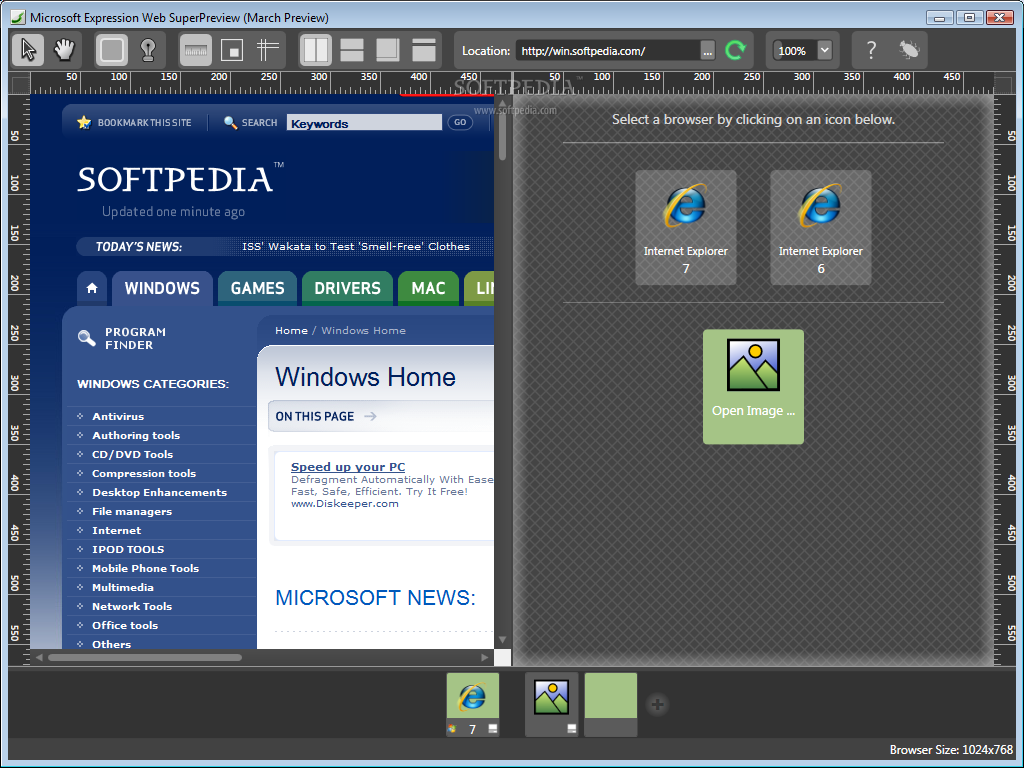Open the Network Tools category
The image size is (1024, 768).
click(132, 606)
